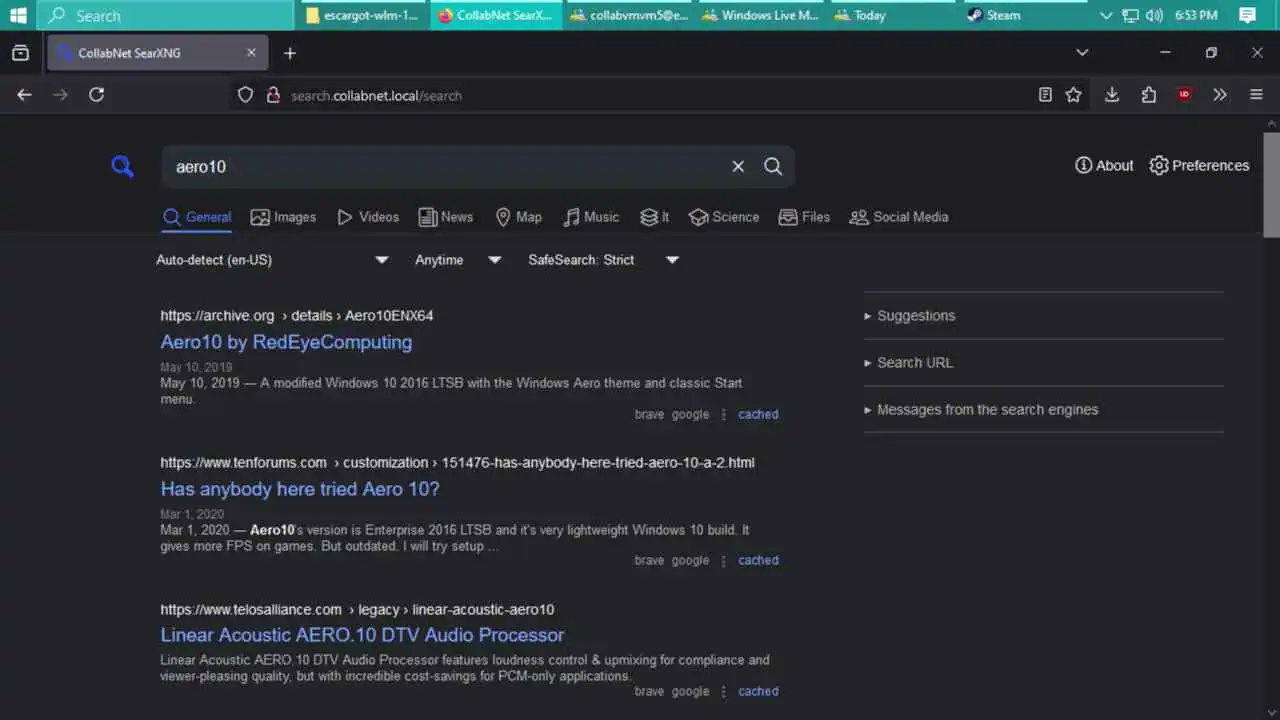Switch to Files category
Image resolution: width=1280 pixels, height=720 pixels.
pyautogui.click(x=804, y=217)
